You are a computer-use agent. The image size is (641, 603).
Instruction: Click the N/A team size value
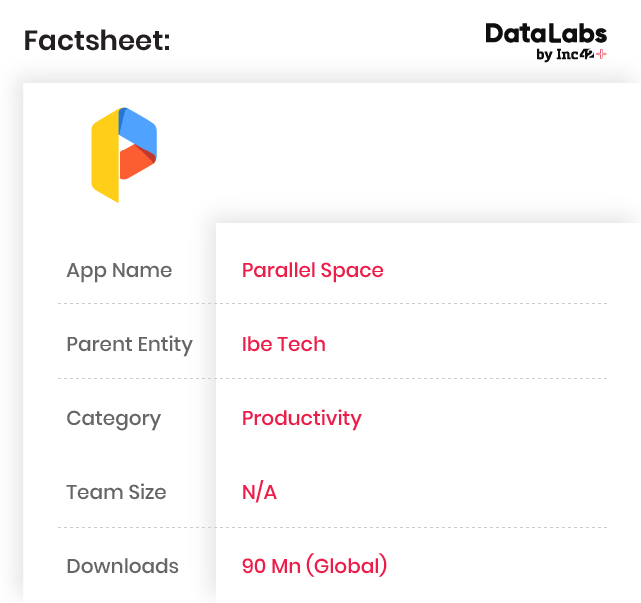tap(259, 492)
